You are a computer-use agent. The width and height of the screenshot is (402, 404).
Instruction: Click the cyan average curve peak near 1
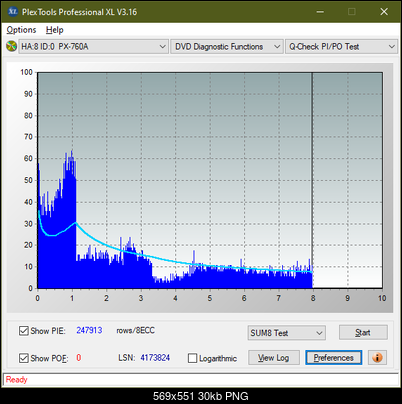click(76, 222)
